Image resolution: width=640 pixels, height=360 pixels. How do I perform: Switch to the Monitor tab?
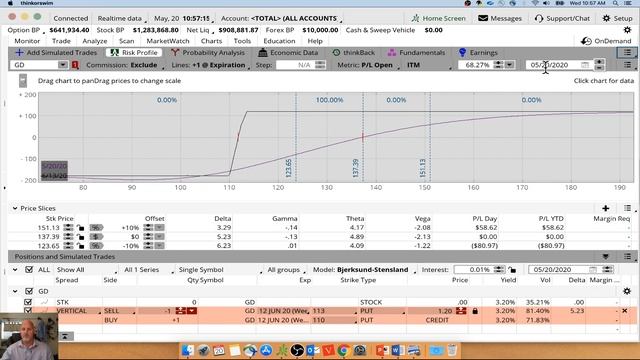click(27, 41)
